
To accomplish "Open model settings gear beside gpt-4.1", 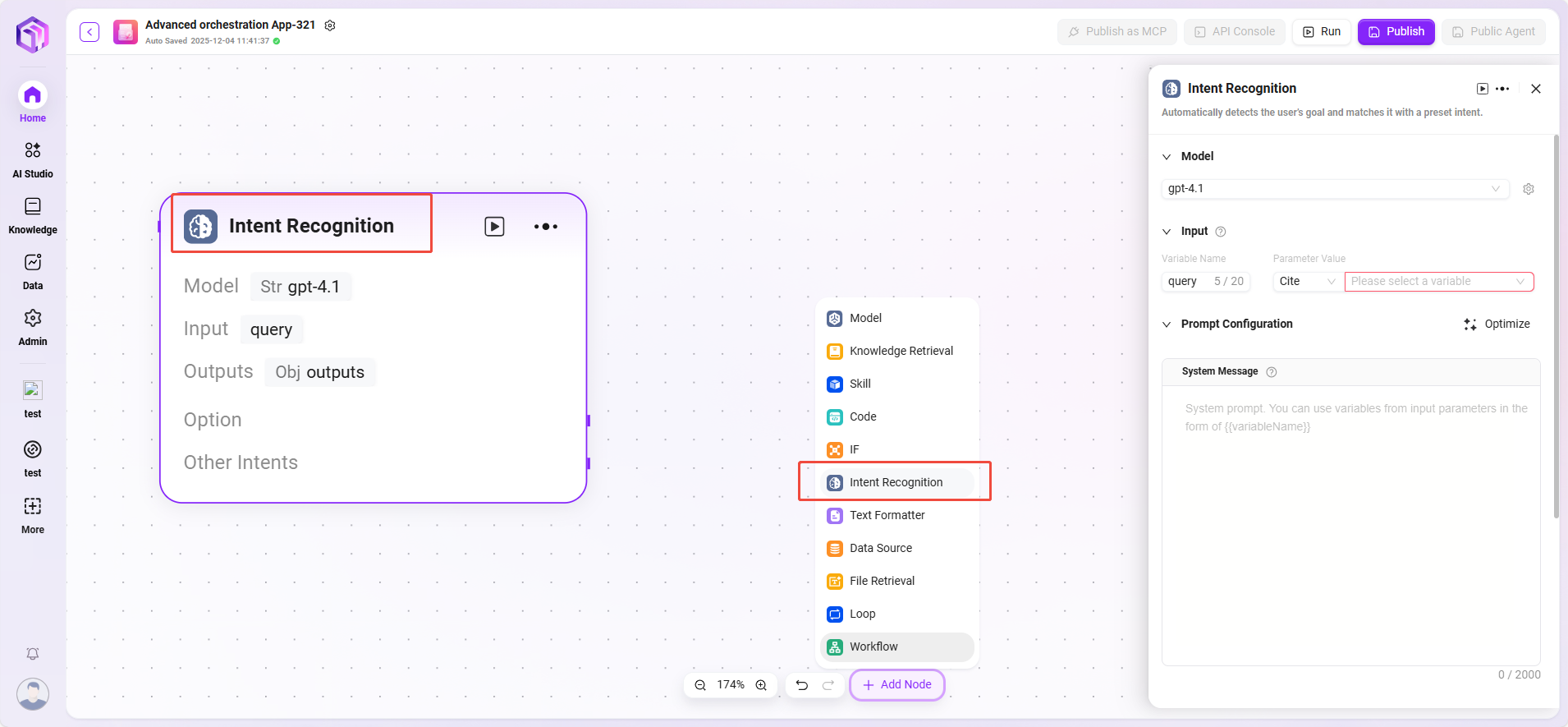I will point(1528,189).
